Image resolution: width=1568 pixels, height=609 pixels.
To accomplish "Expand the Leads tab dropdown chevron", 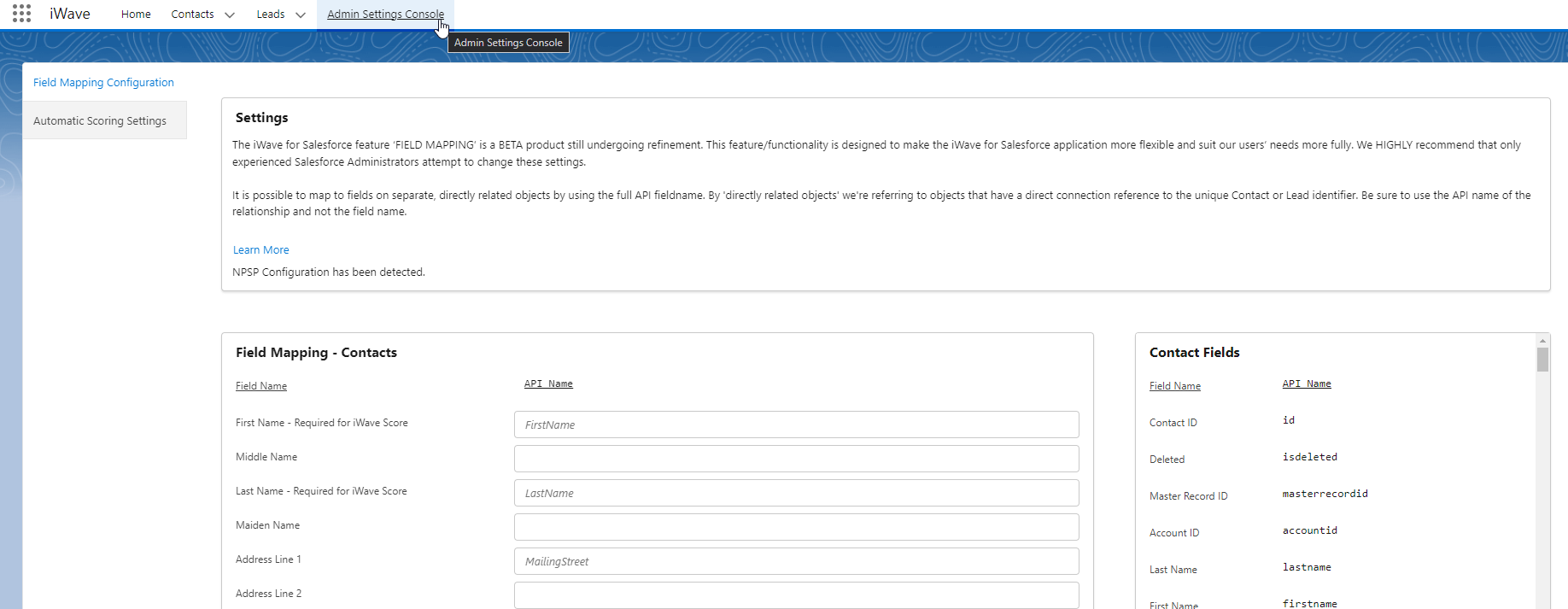I will 300,15.
